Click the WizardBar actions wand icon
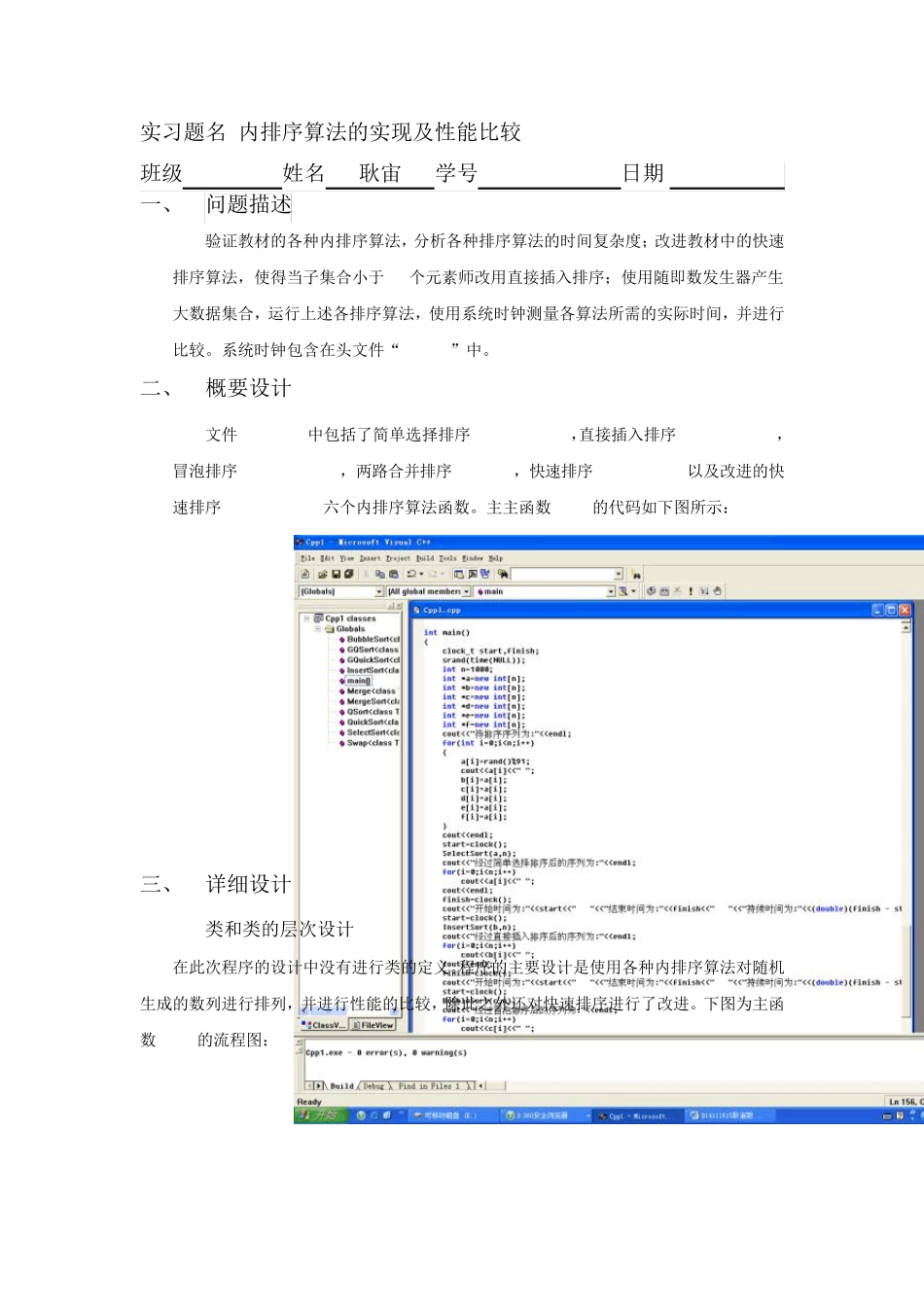924x1307 pixels. [623, 591]
